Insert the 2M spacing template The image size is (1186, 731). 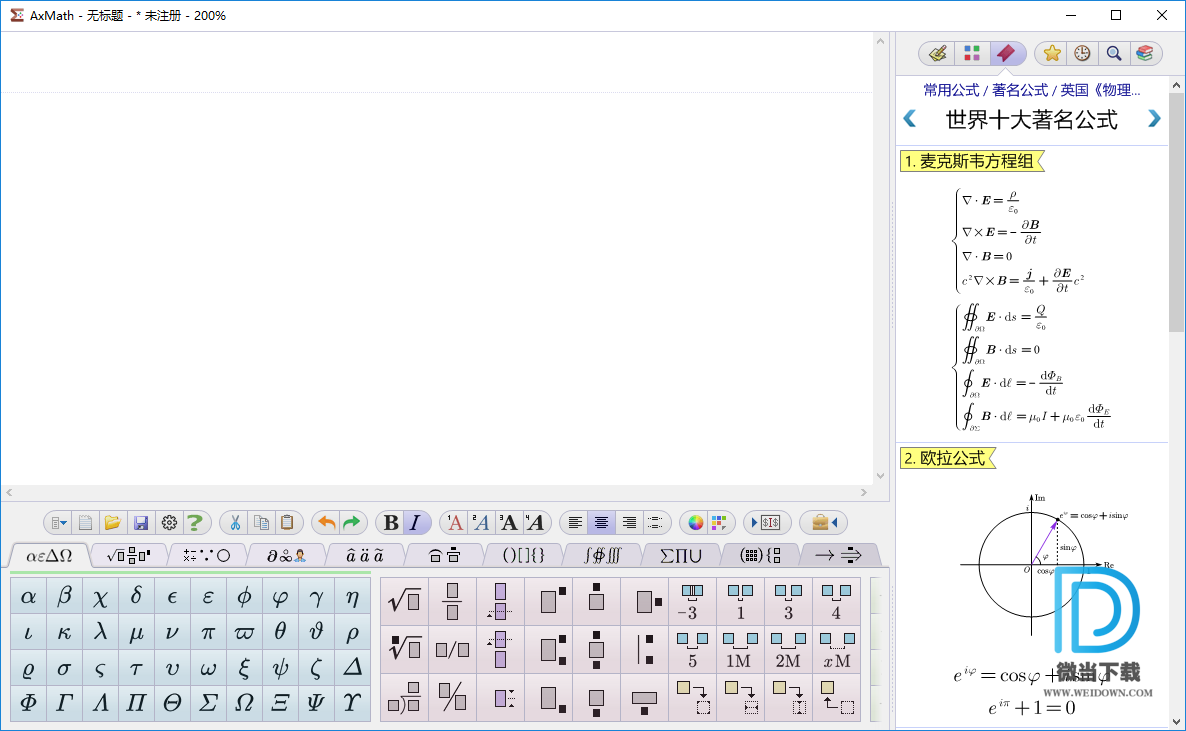(x=787, y=649)
